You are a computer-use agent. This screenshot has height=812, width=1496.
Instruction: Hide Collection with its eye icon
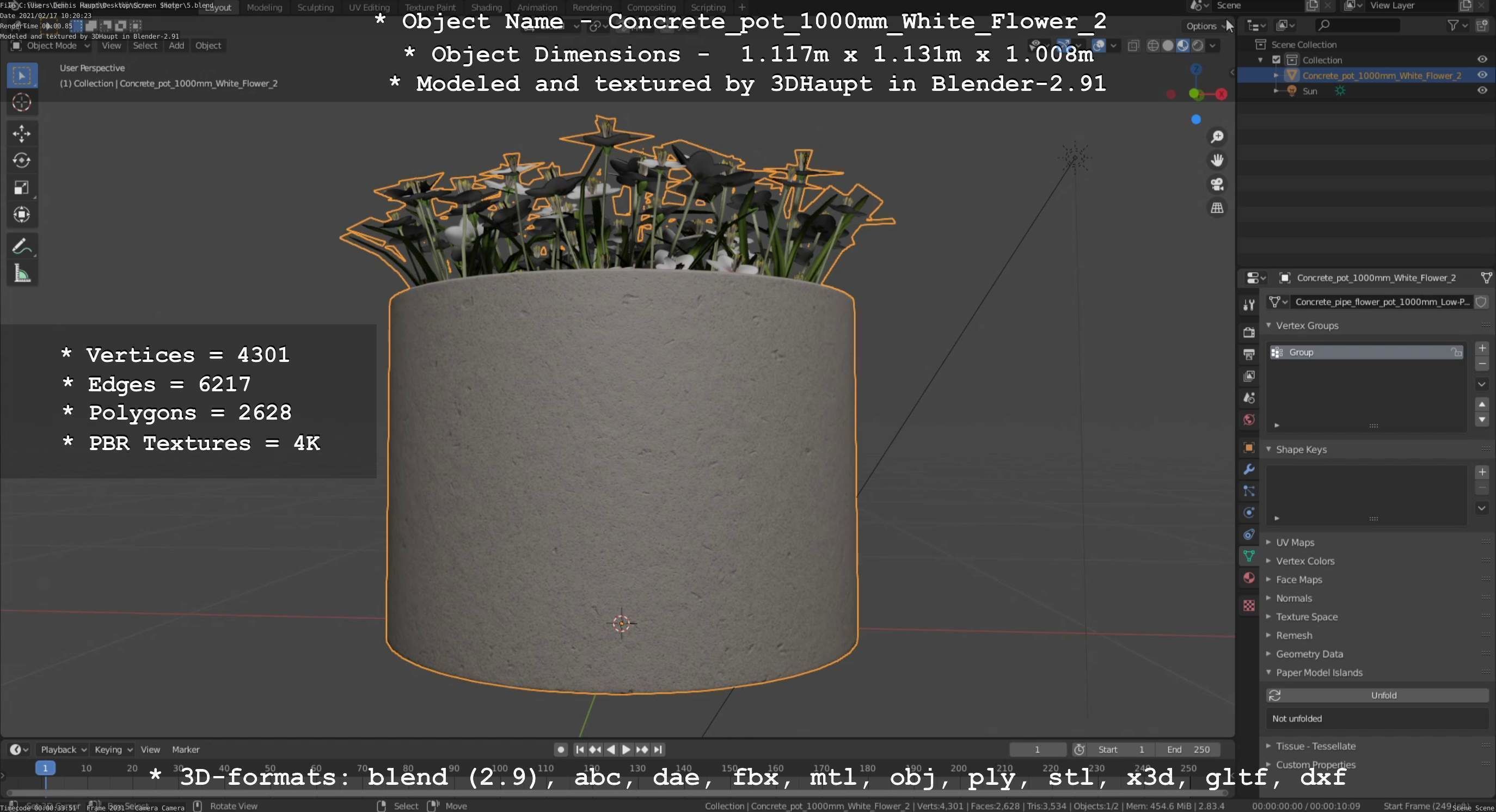pyautogui.click(x=1482, y=59)
